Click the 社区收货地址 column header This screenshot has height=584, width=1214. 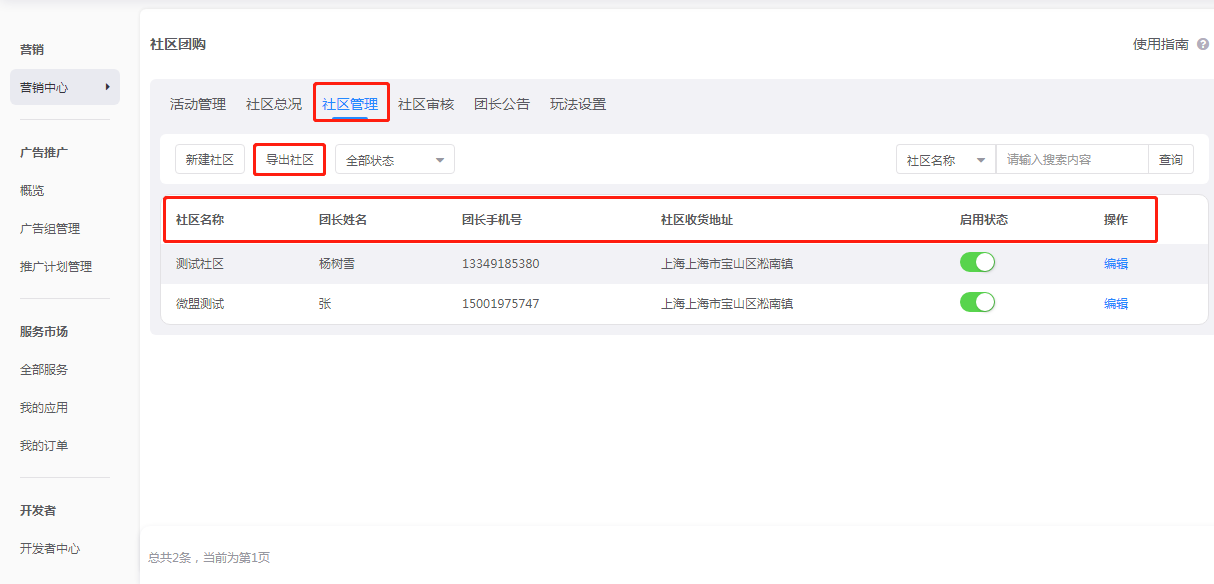click(x=697, y=220)
